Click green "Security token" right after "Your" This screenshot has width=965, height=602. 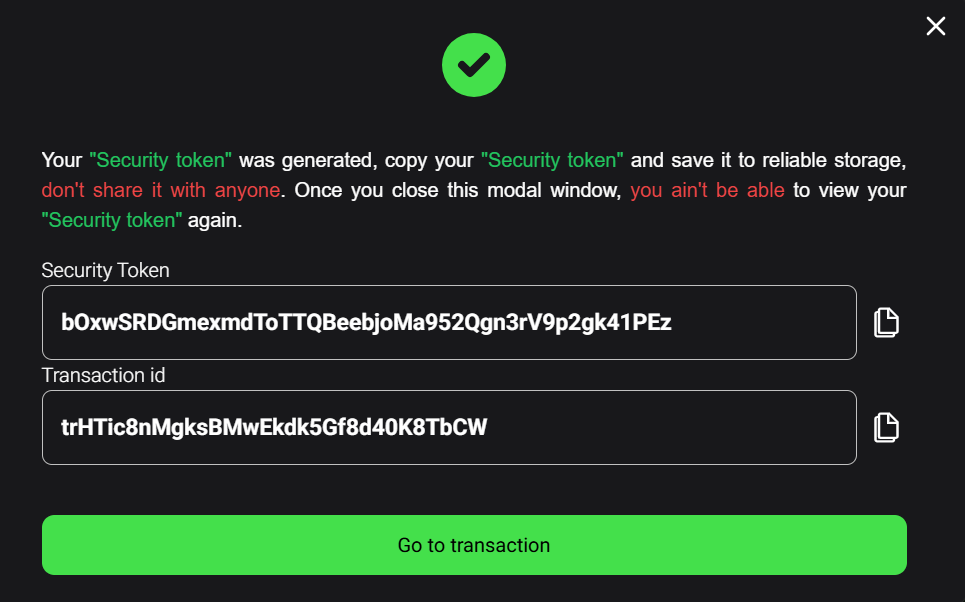pos(161,160)
